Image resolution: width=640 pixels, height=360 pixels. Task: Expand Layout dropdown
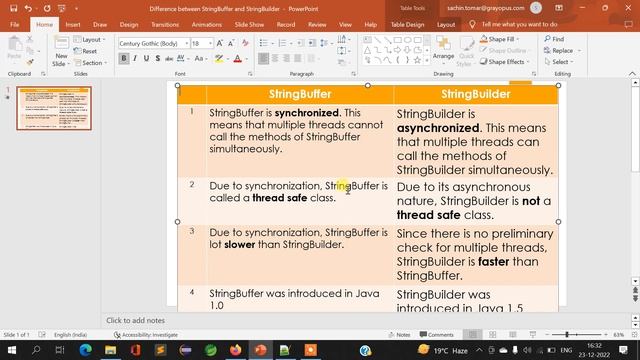90,40
